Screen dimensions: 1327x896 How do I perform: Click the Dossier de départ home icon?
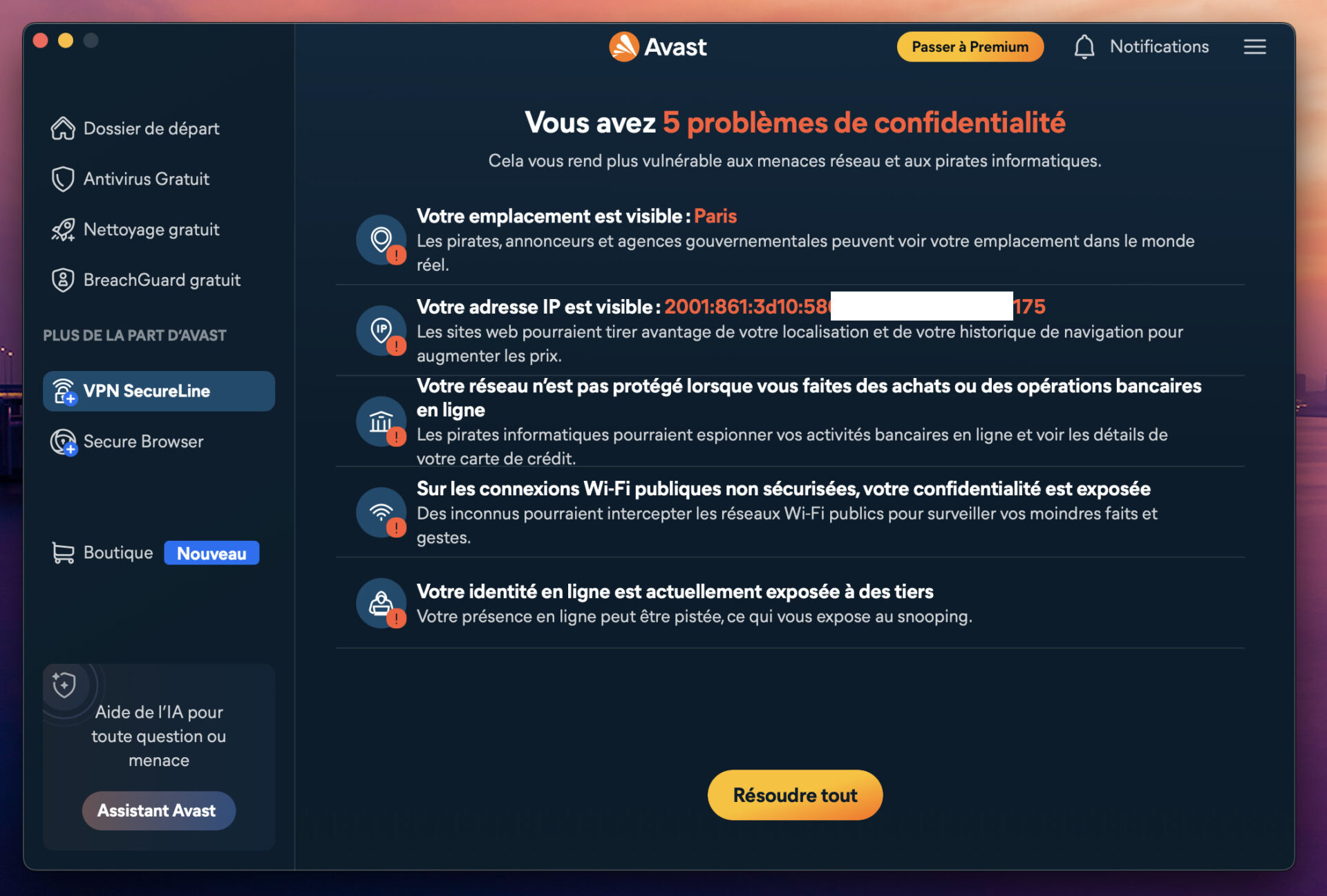(x=63, y=128)
